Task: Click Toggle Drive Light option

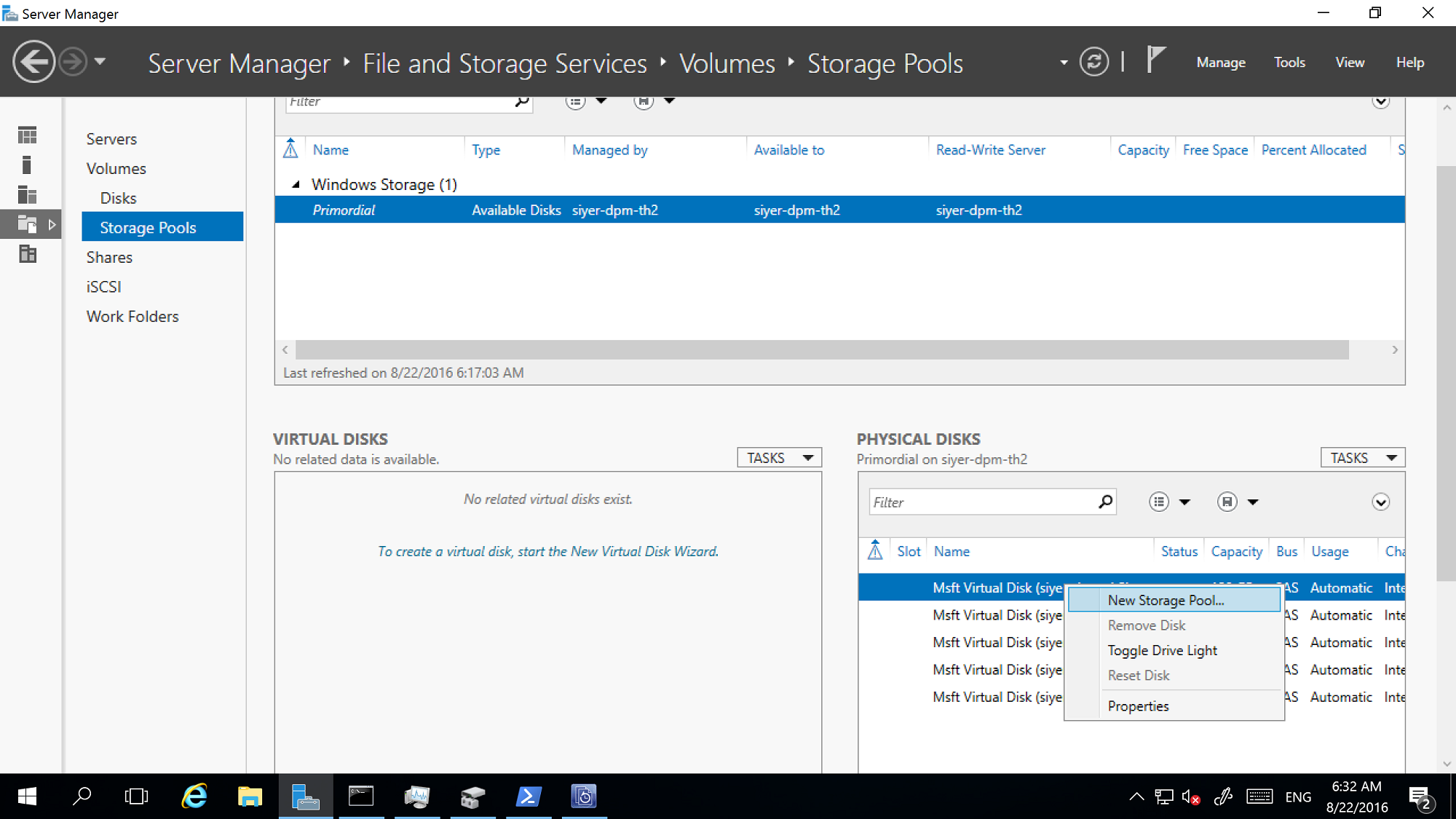Action: click(1162, 650)
